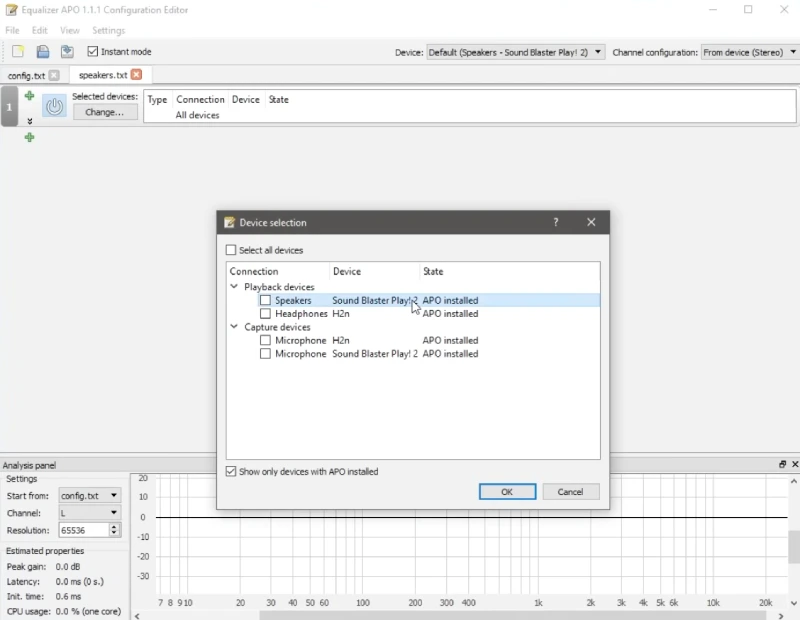Switch to the config.txt tab
This screenshot has height=620, width=800.
(x=25, y=75)
